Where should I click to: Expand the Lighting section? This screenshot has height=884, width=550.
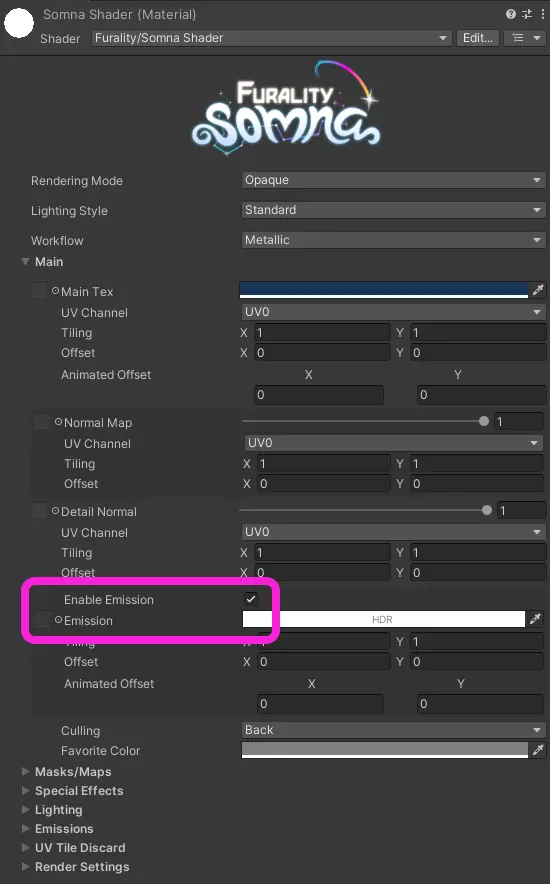tap(25, 810)
